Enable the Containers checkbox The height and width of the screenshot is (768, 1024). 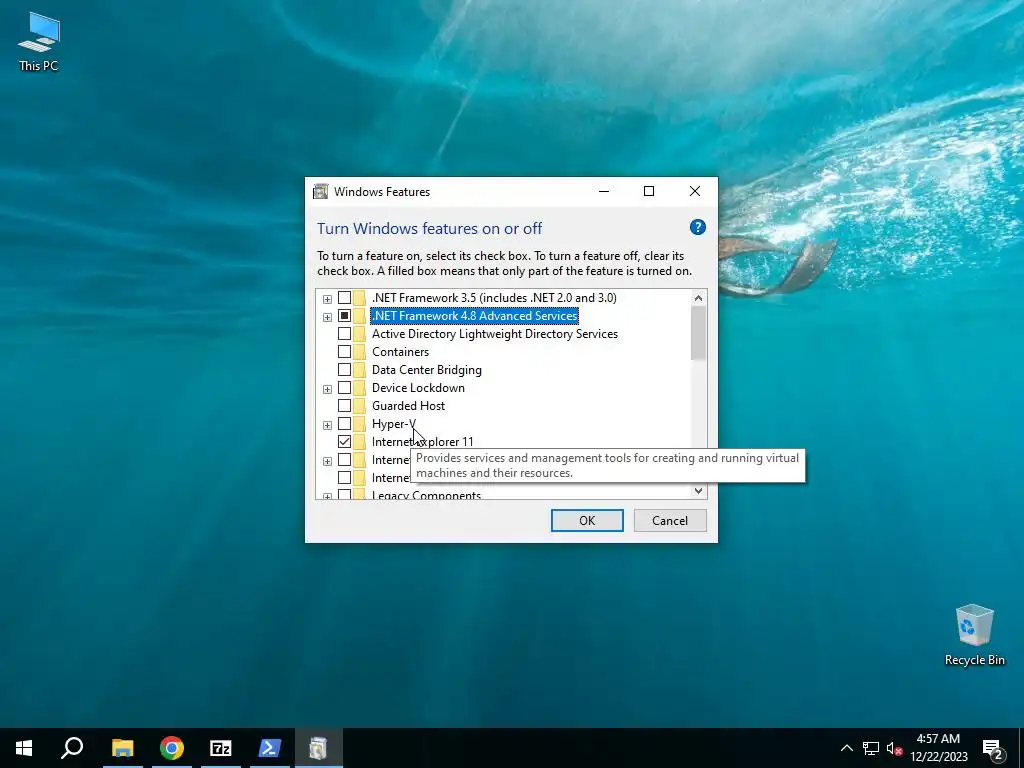coord(344,352)
